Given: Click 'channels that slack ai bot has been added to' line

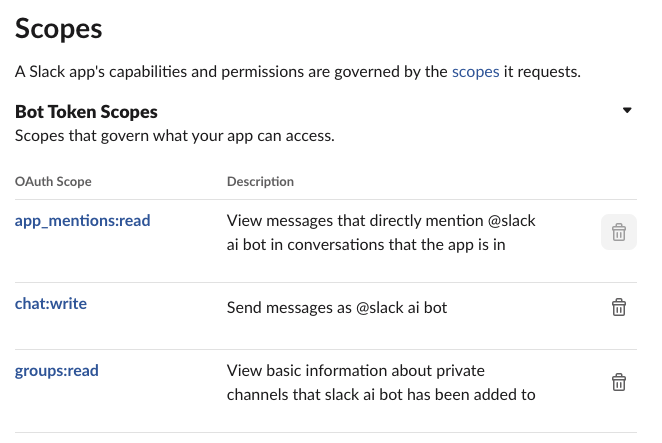Looking at the screenshot, I should [x=381, y=395].
